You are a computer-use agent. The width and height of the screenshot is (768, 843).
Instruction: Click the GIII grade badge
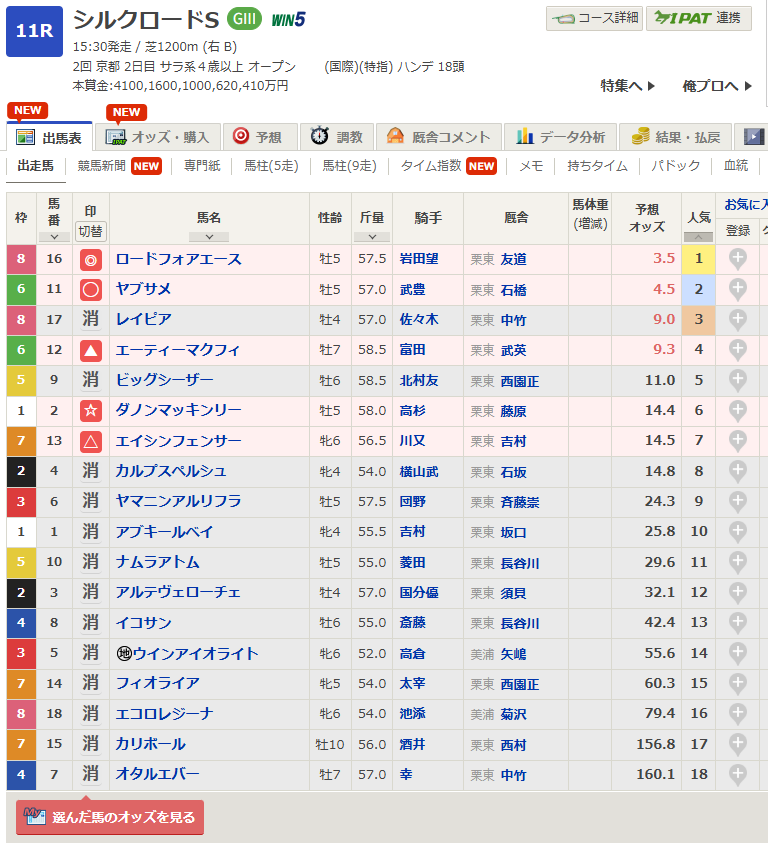point(244,19)
